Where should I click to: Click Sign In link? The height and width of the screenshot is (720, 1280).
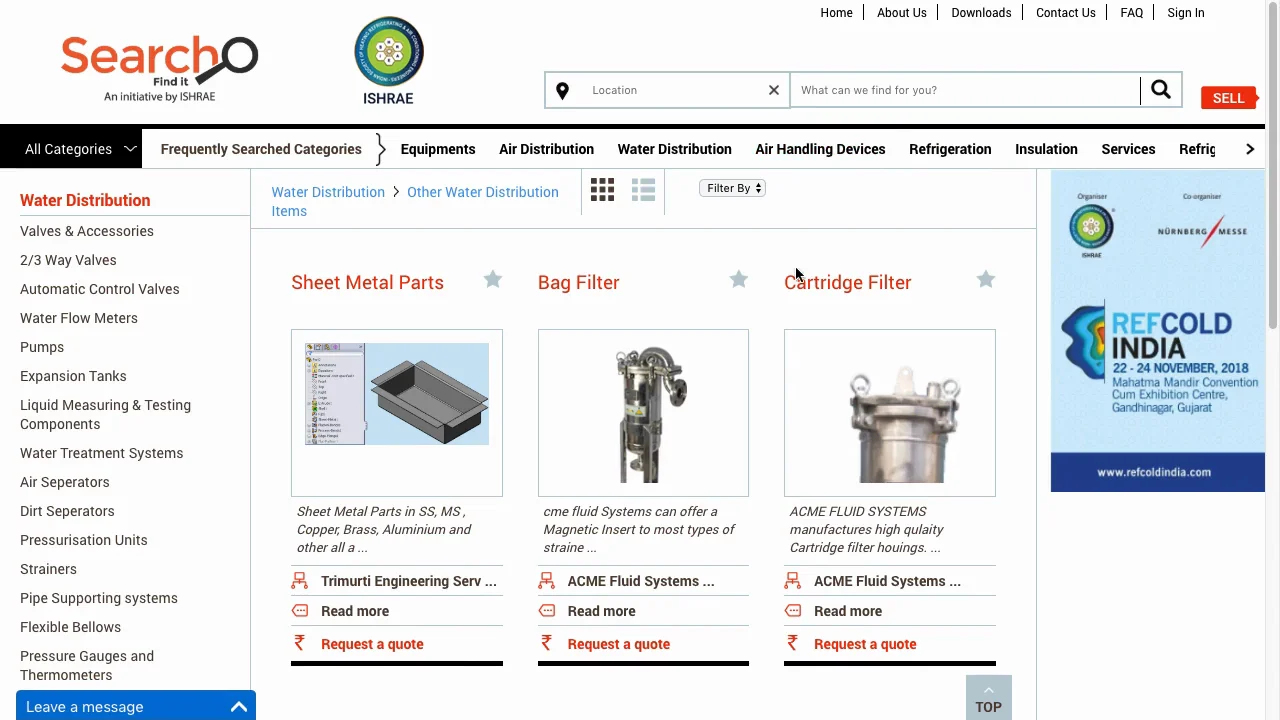click(x=1186, y=13)
